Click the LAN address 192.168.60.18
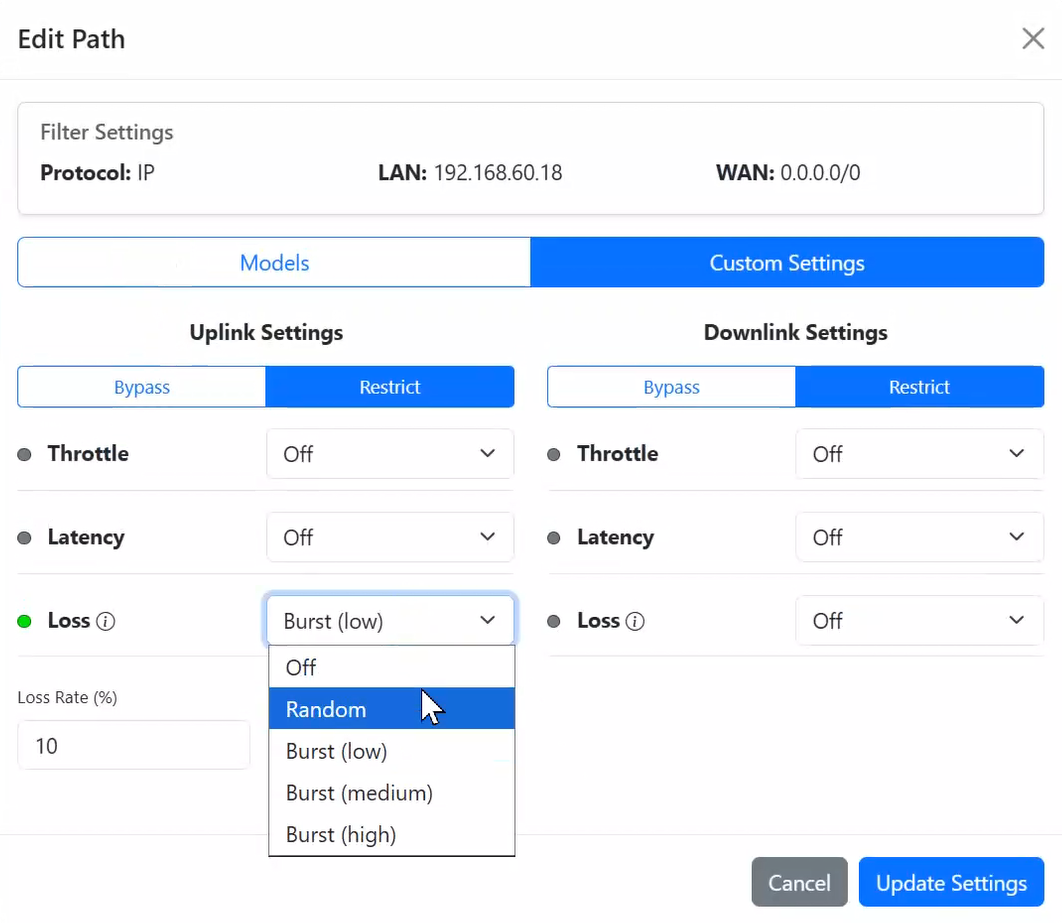Viewport: 1062px width, 923px height. click(498, 173)
